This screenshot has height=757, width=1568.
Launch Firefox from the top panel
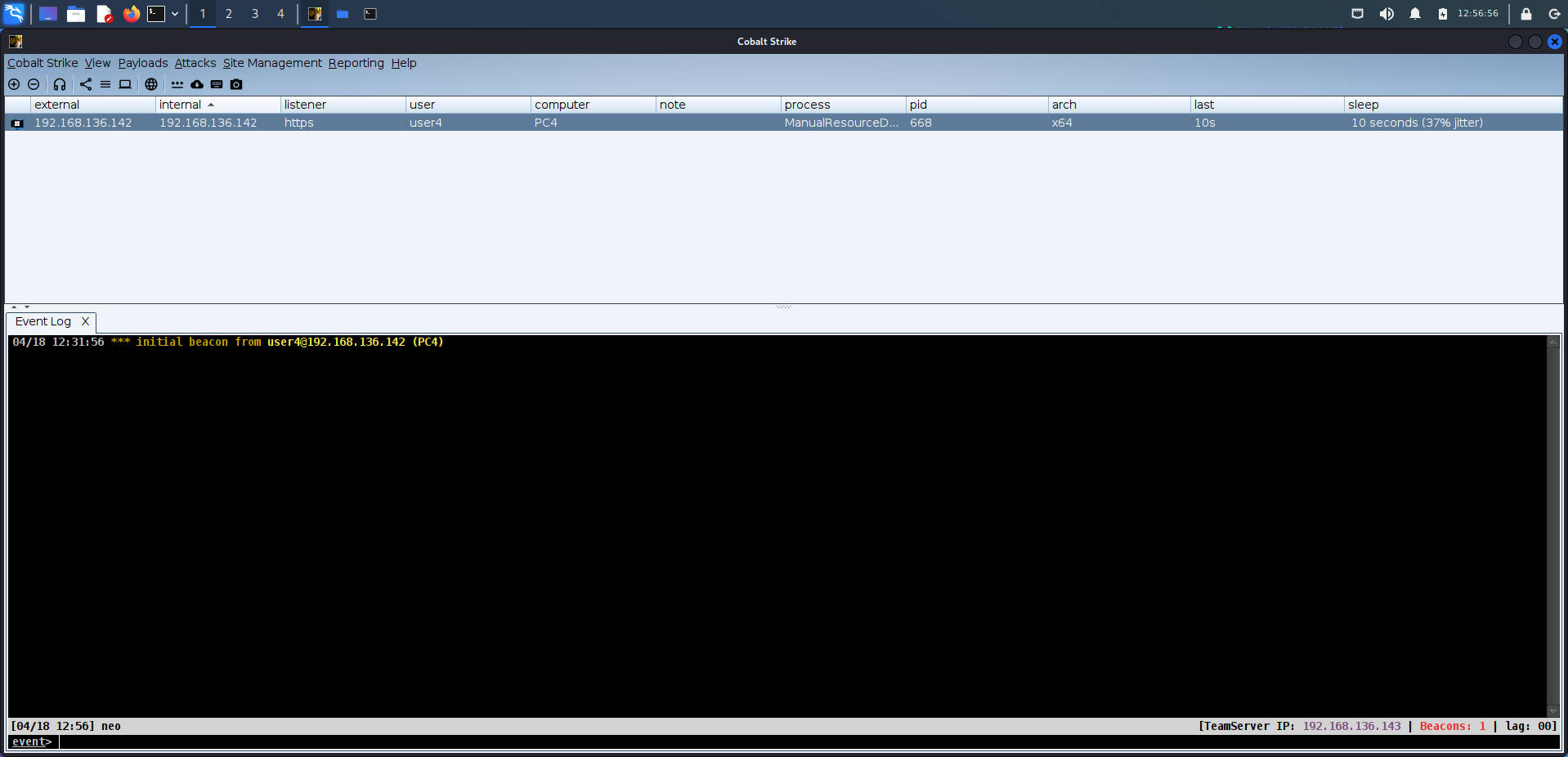pos(132,14)
